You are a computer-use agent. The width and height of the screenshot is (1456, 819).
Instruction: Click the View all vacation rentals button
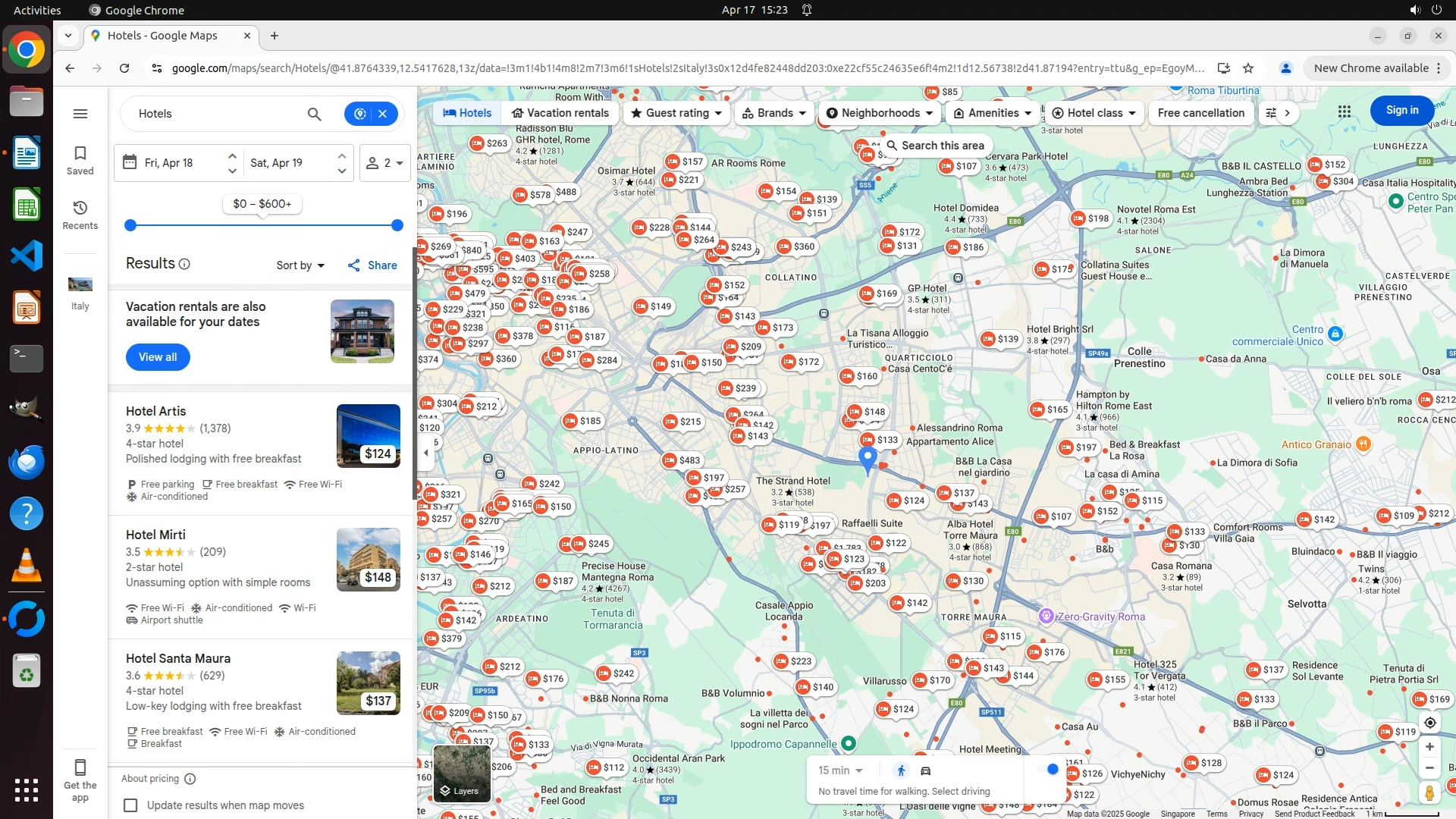[x=158, y=357]
